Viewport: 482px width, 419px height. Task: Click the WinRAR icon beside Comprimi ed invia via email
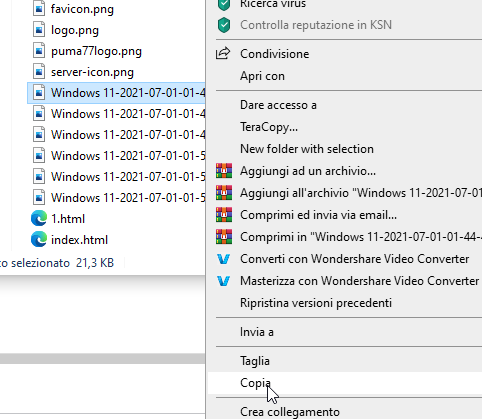coord(224,215)
